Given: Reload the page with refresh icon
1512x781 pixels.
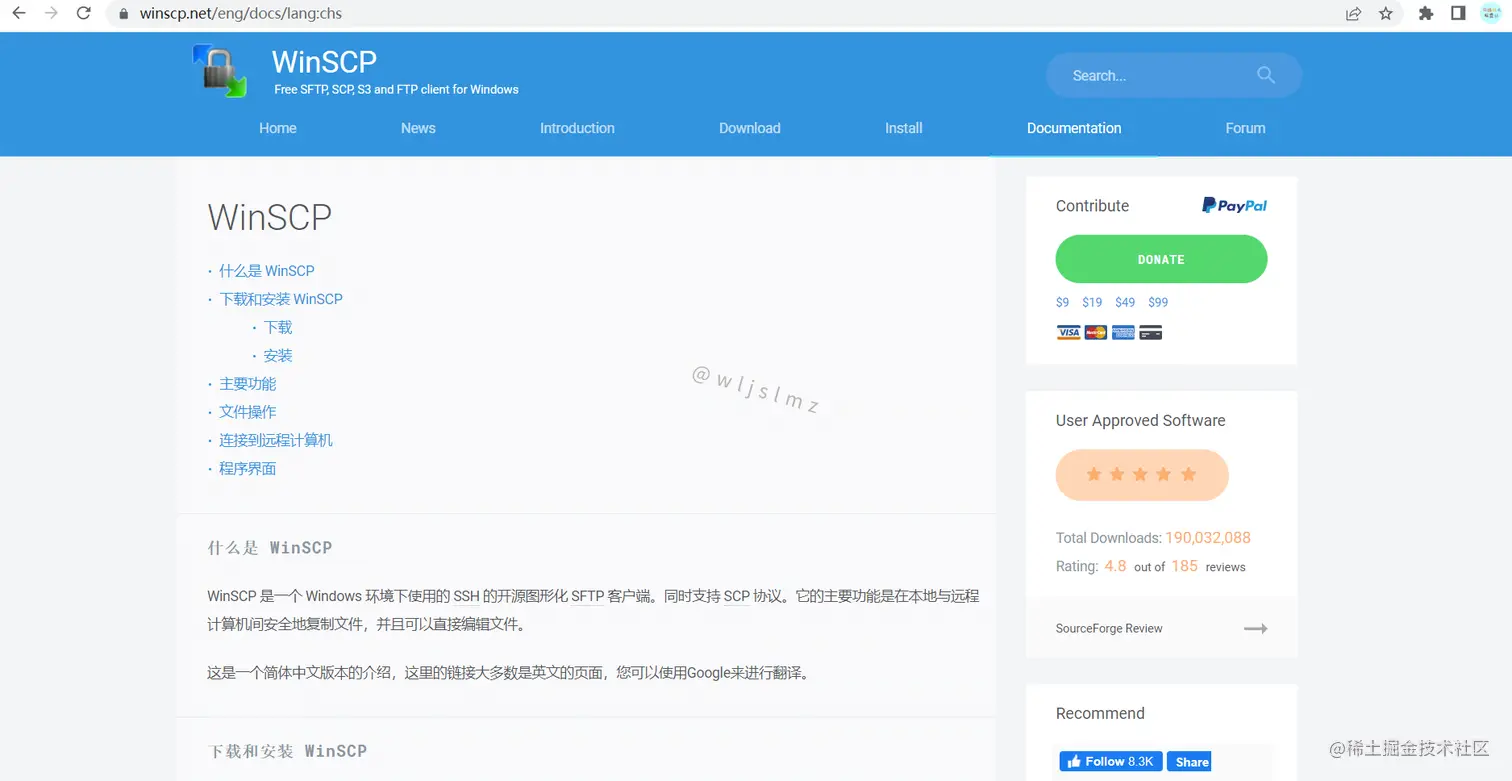Looking at the screenshot, I should coord(83,14).
